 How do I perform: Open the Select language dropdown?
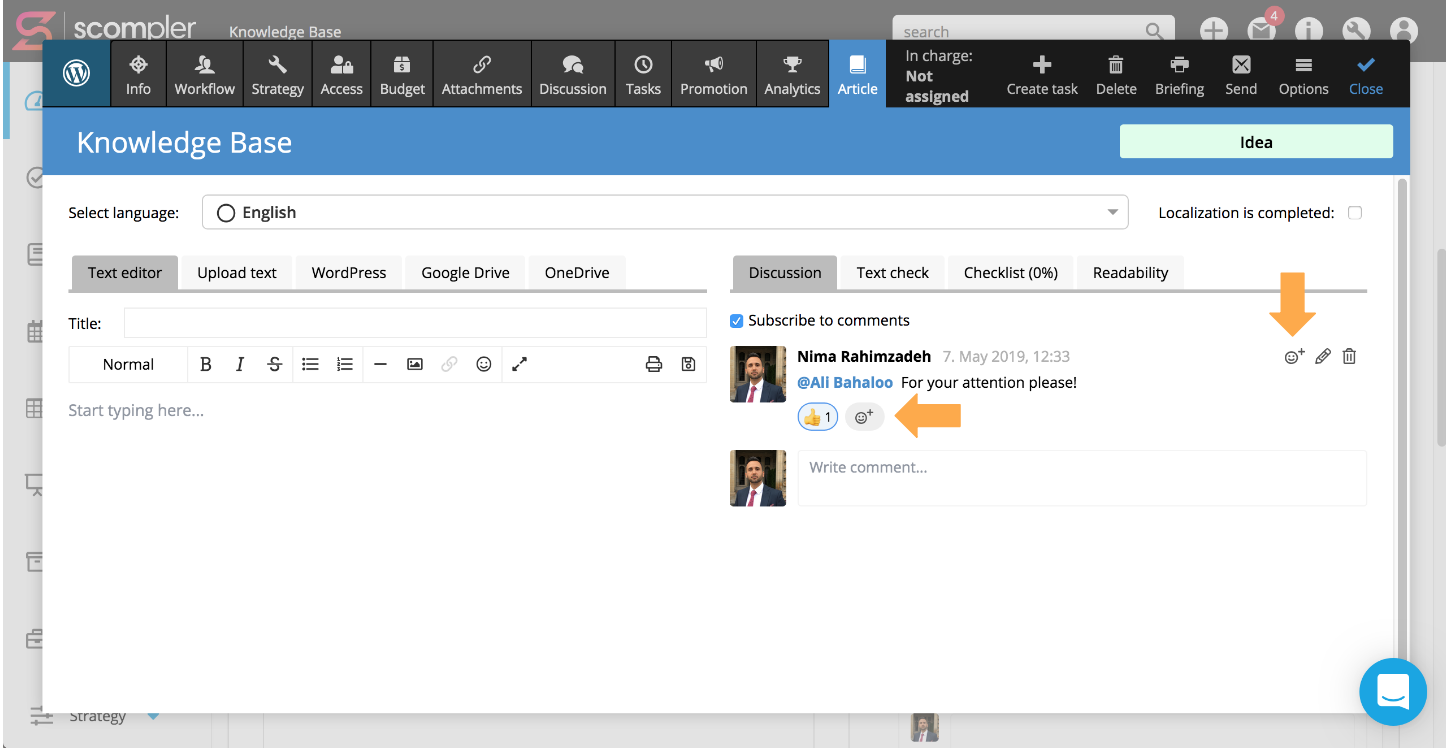664,213
